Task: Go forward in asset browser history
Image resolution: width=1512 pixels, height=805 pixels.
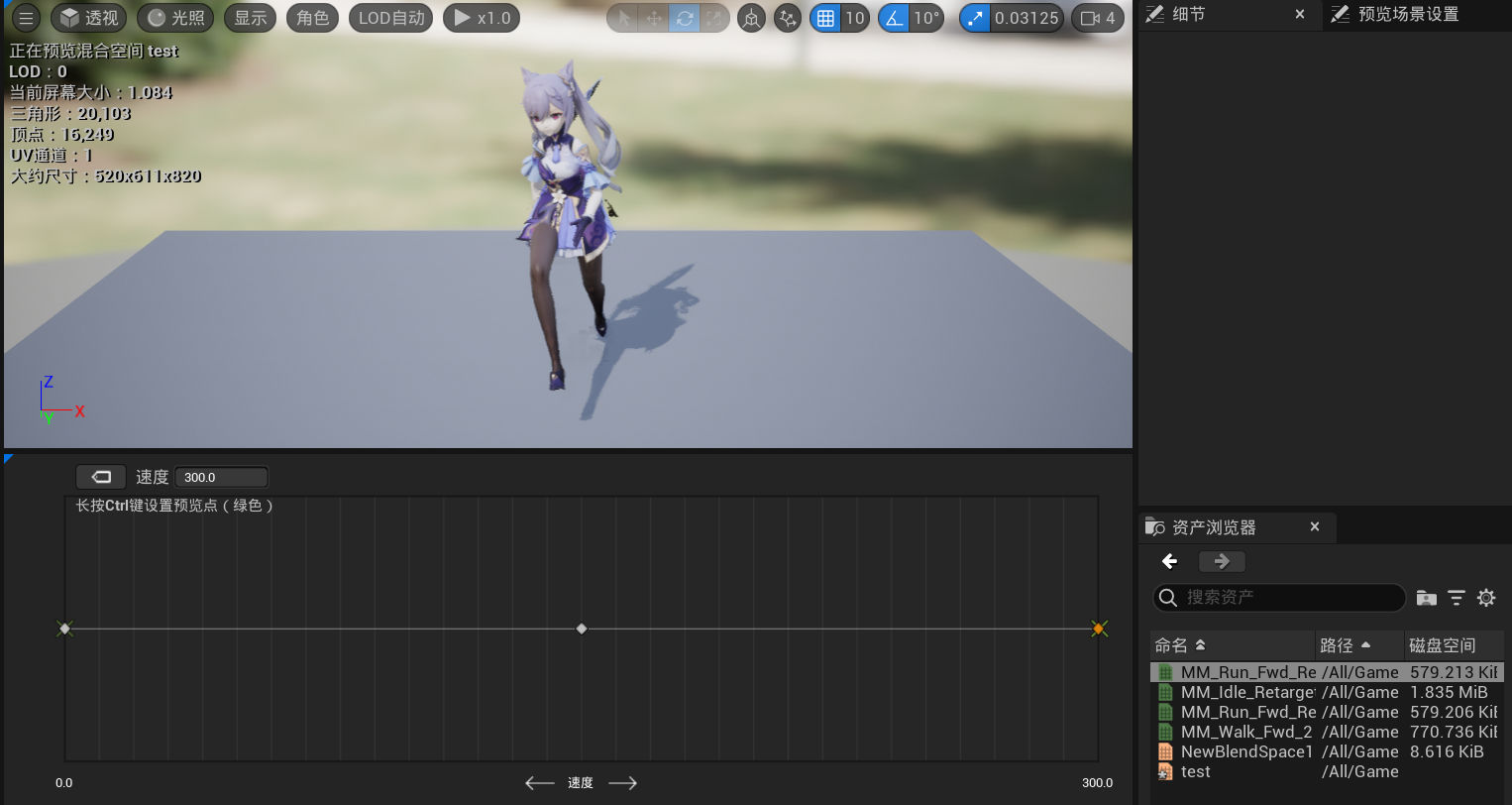Action: (x=1222, y=561)
